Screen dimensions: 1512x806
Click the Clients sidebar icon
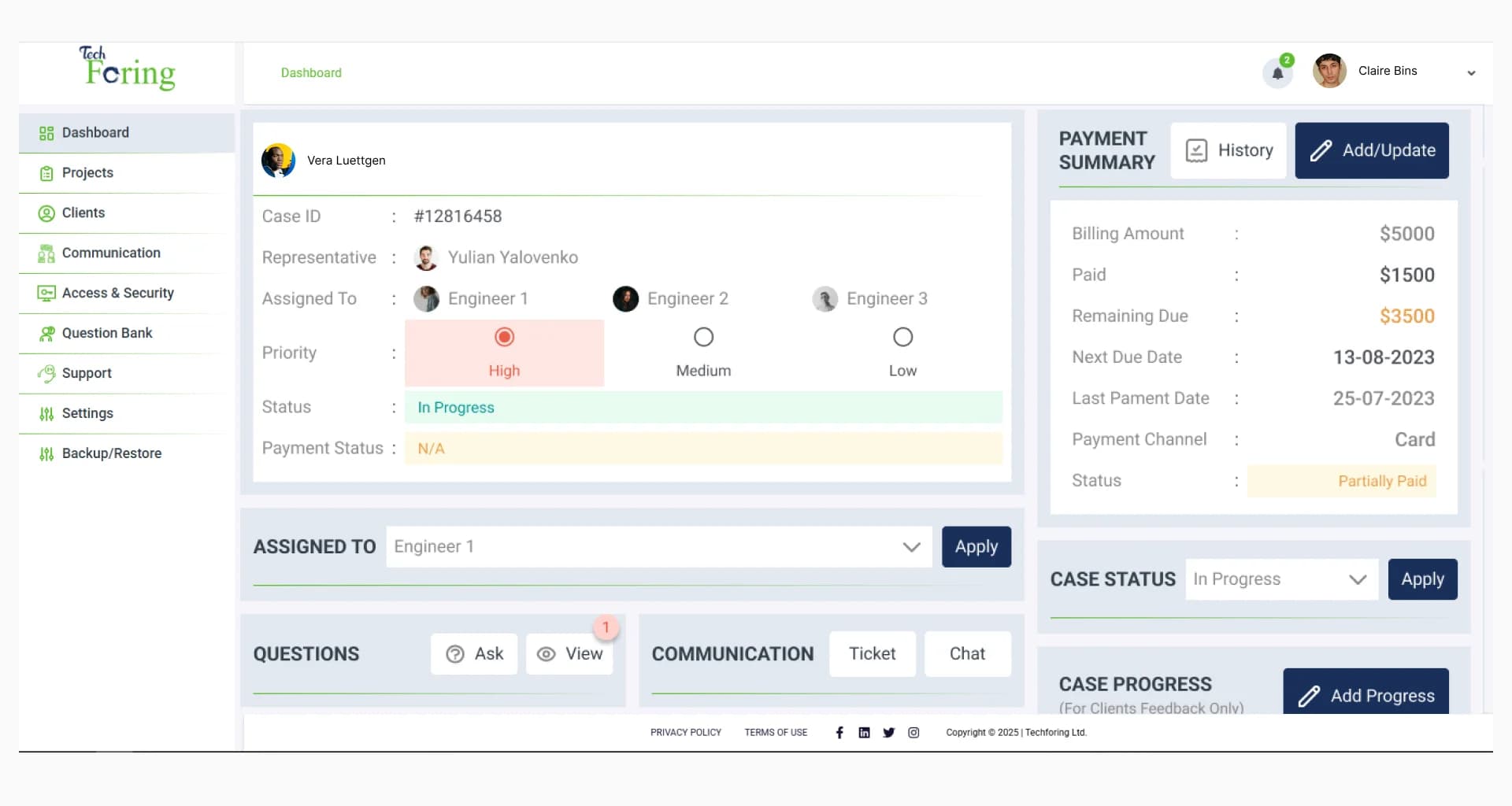point(46,213)
